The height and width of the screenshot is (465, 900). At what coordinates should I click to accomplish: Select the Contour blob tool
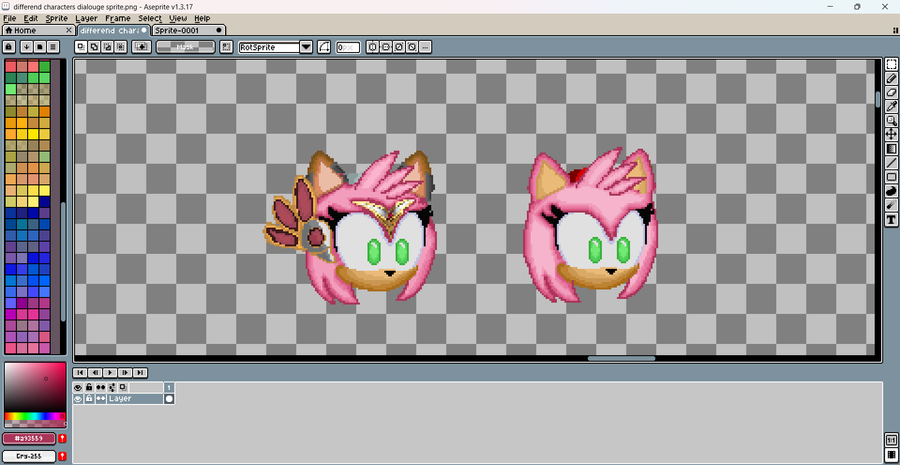891,191
